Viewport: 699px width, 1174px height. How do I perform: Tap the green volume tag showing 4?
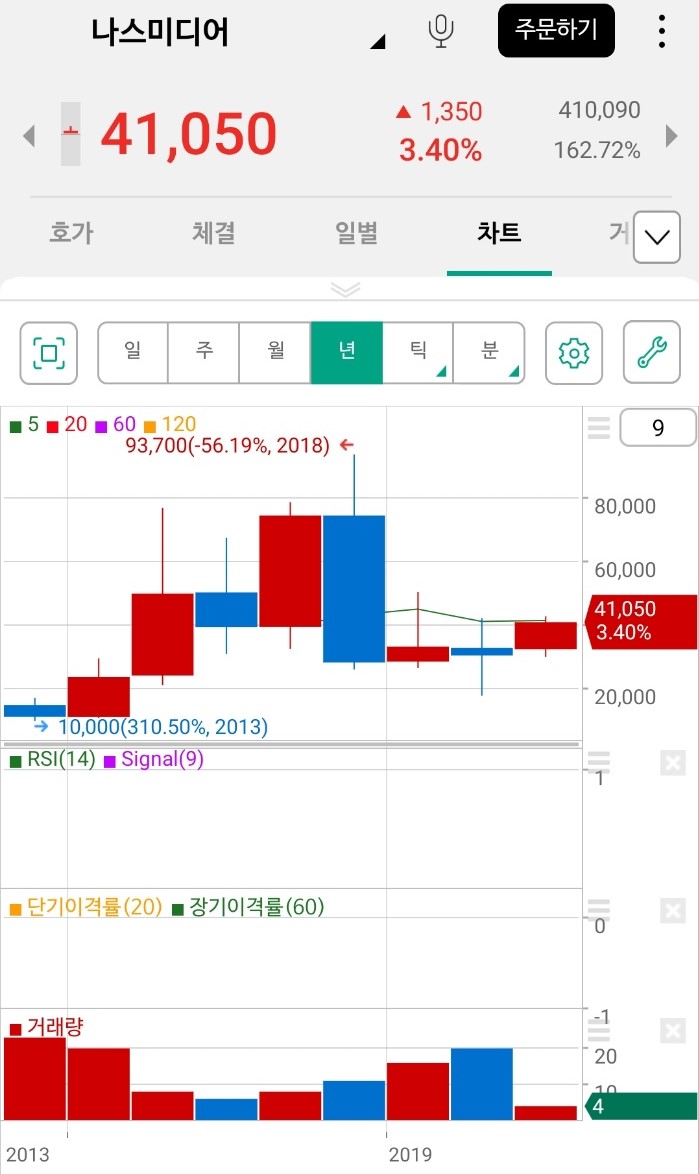641,1106
